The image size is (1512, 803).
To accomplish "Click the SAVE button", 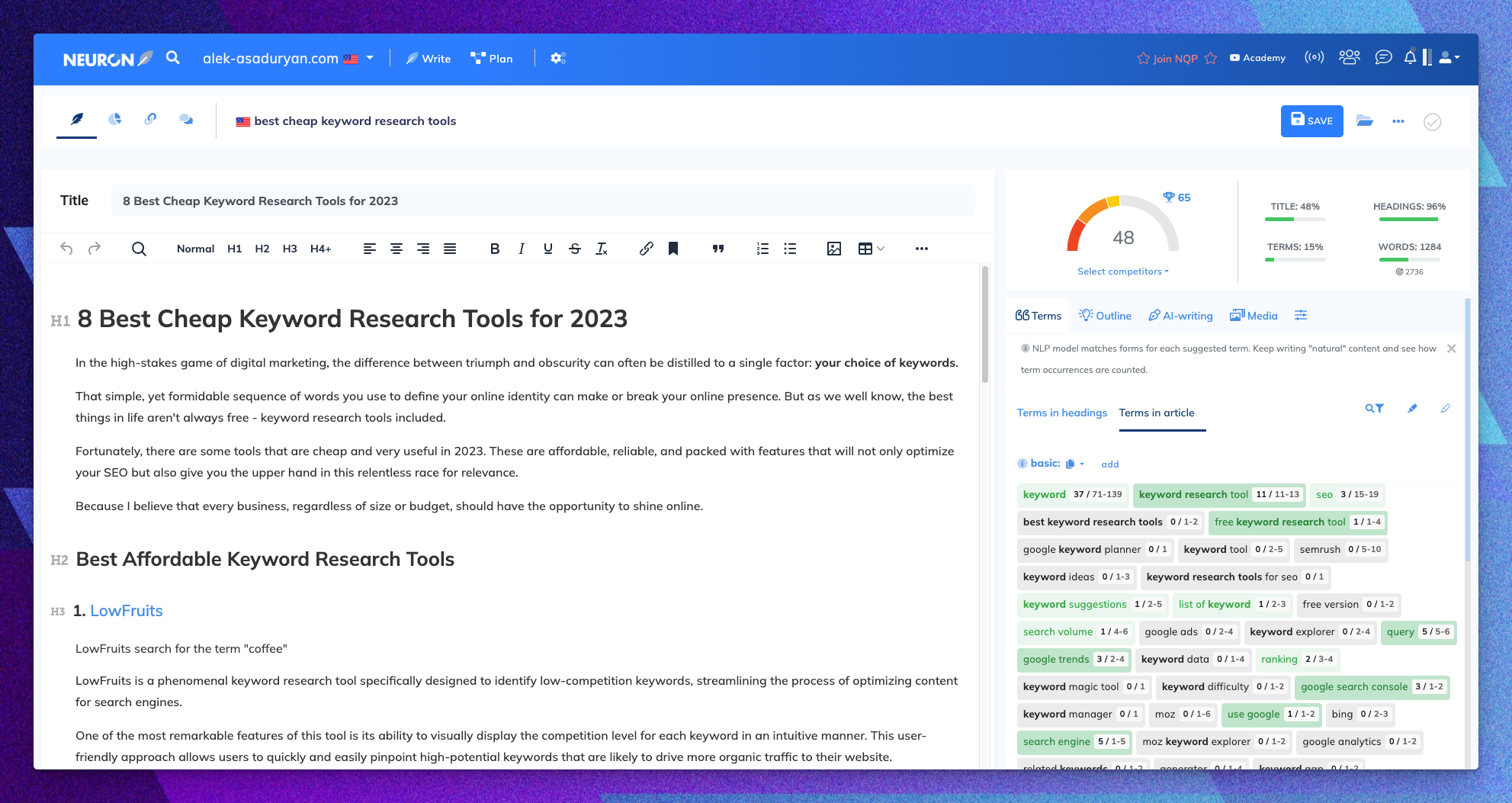I will [1311, 121].
